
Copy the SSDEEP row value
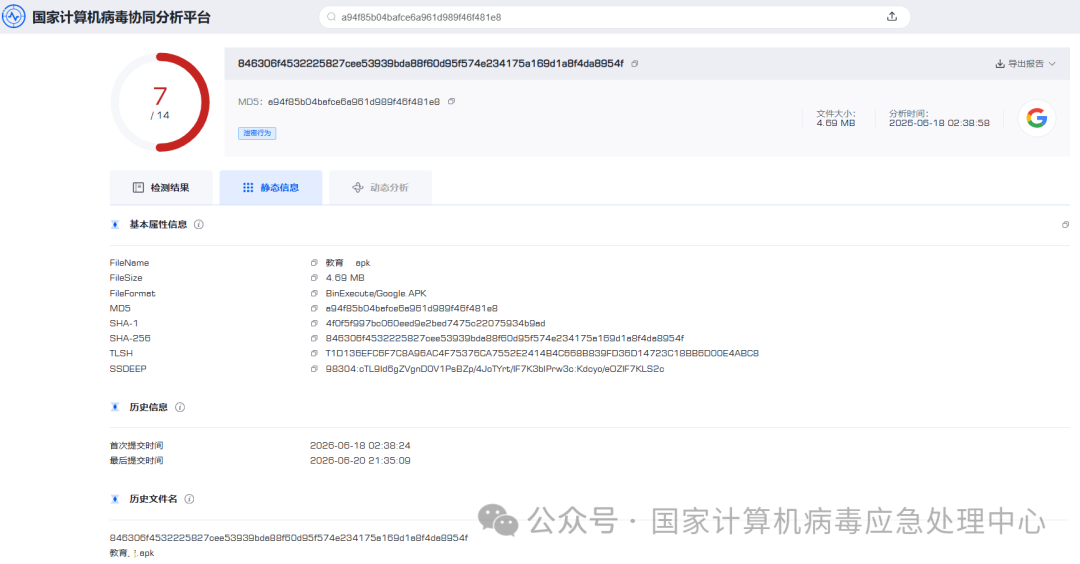click(314, 368)
